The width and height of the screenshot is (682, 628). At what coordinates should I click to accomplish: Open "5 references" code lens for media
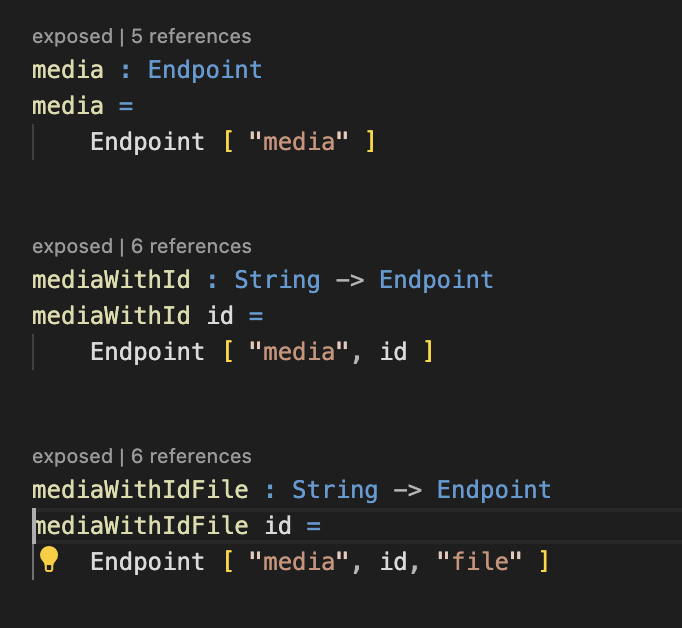[x=191, y=37]
